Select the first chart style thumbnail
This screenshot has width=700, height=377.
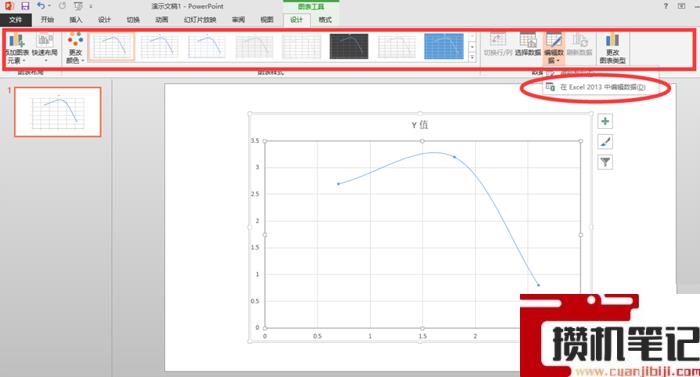112,46
